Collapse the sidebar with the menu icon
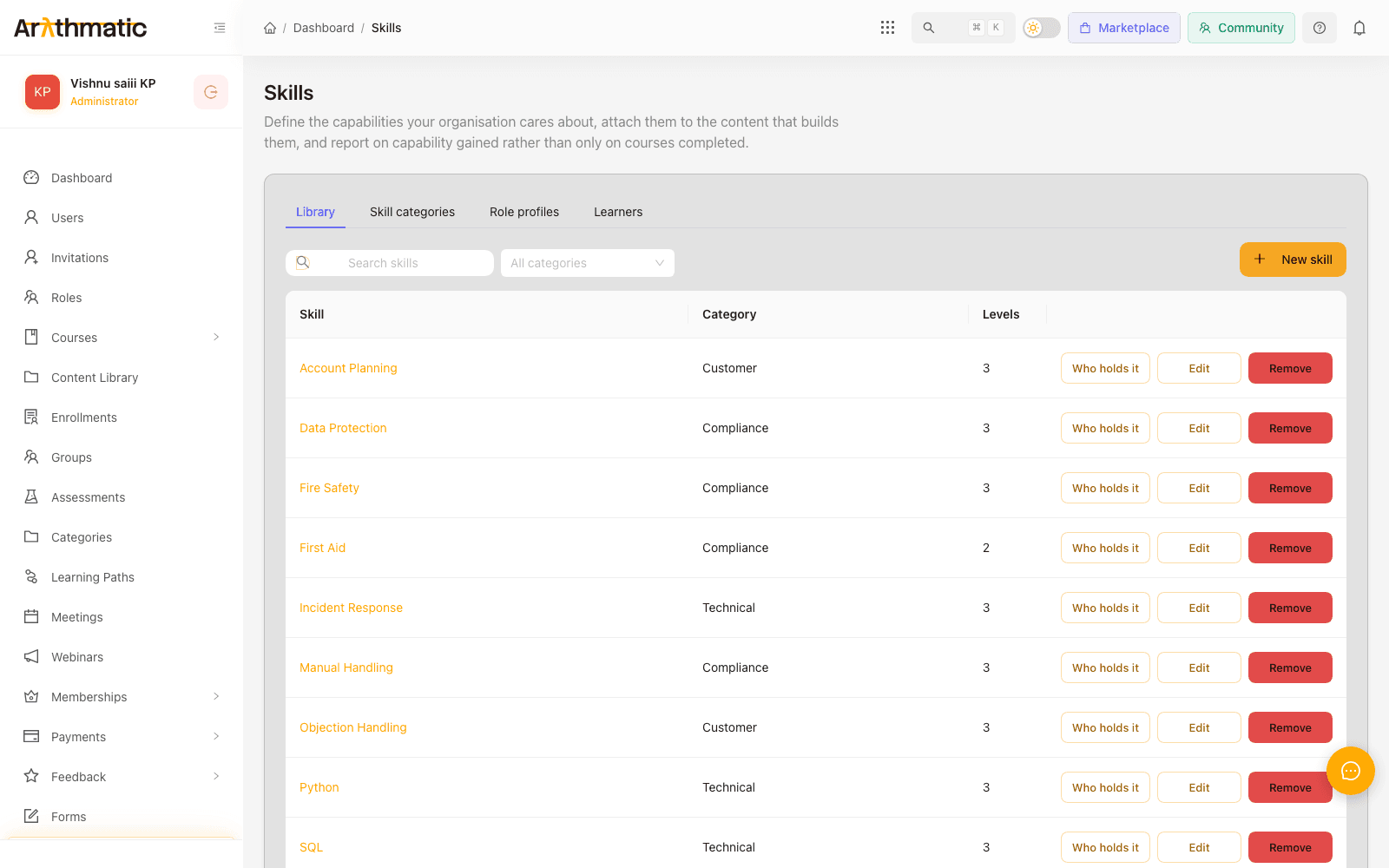 [x=220, y=28]
